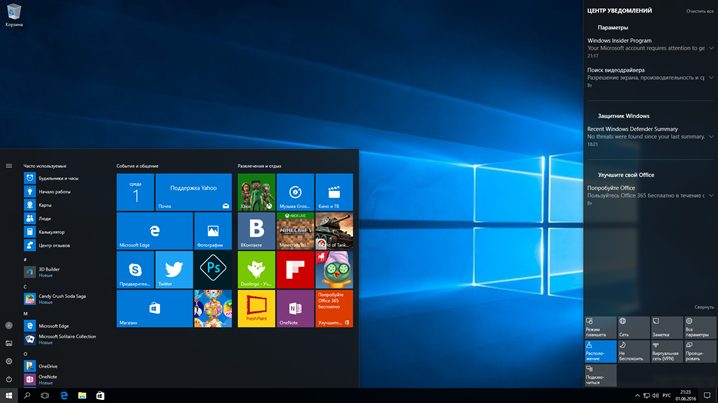Open the Фотографии tile
Screen dimensions: 718x403
pos(213,231)
